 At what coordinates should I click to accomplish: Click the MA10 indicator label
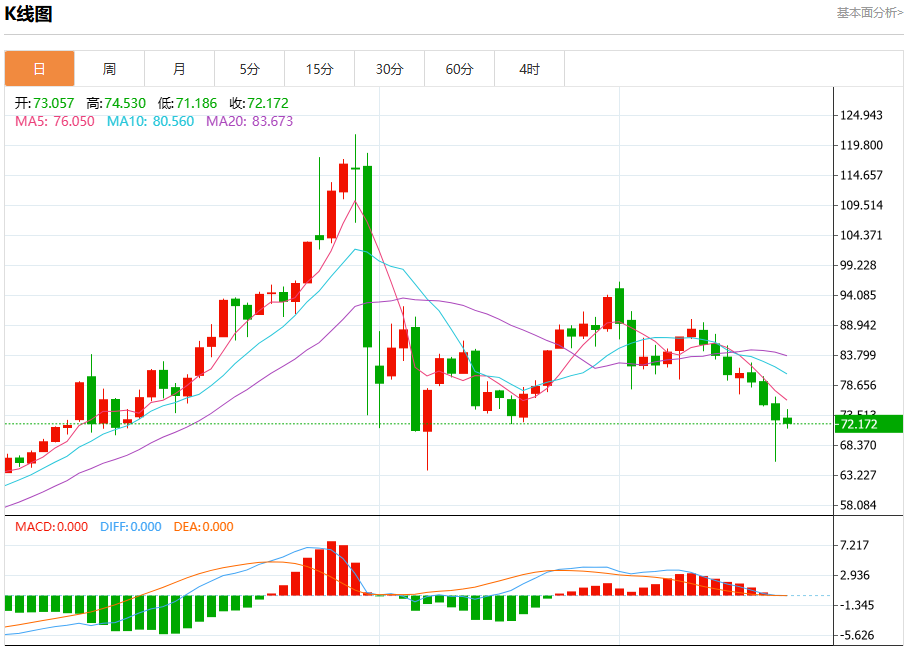click(x=150, y=121)
